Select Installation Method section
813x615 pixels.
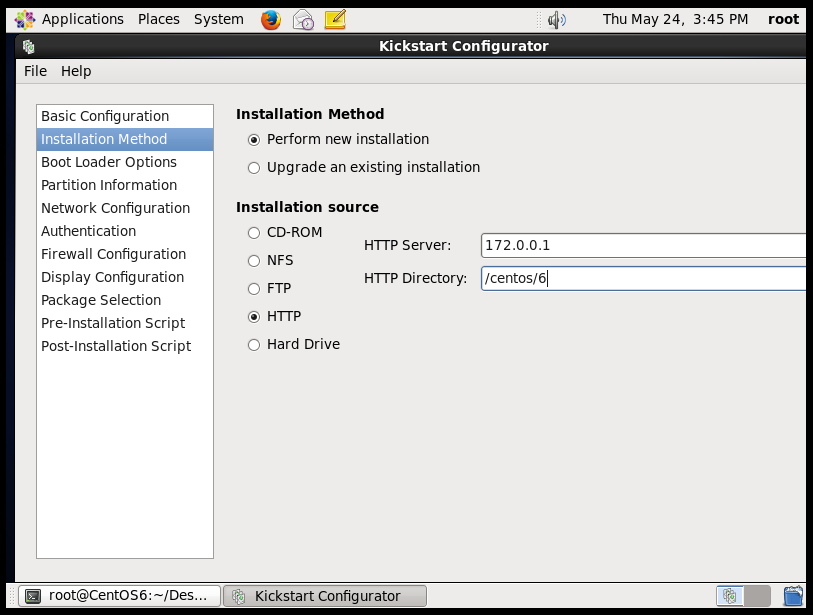click(x=125, y=139)
